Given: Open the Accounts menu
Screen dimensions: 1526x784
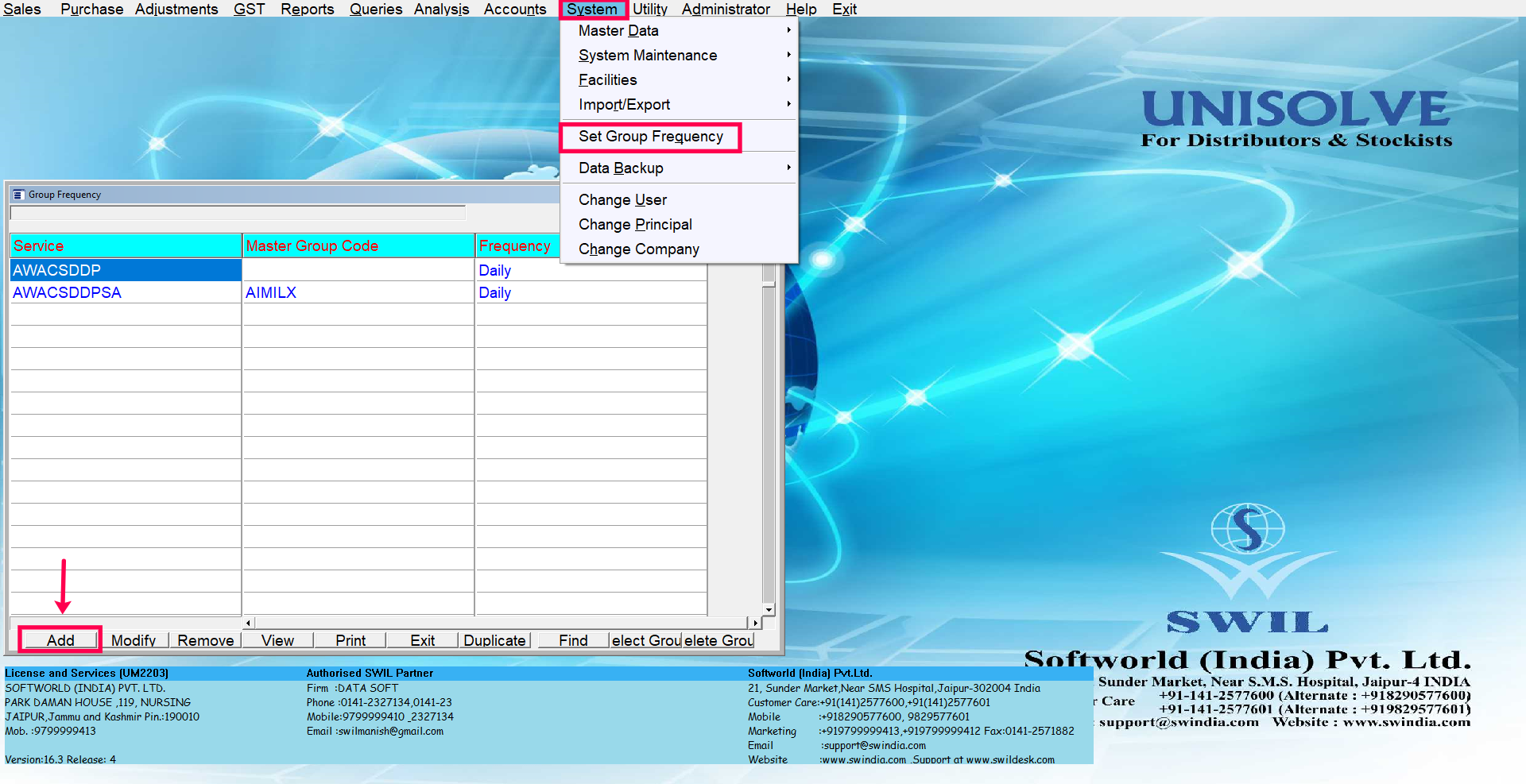Looking at the screenshot, I should [514, 9].
